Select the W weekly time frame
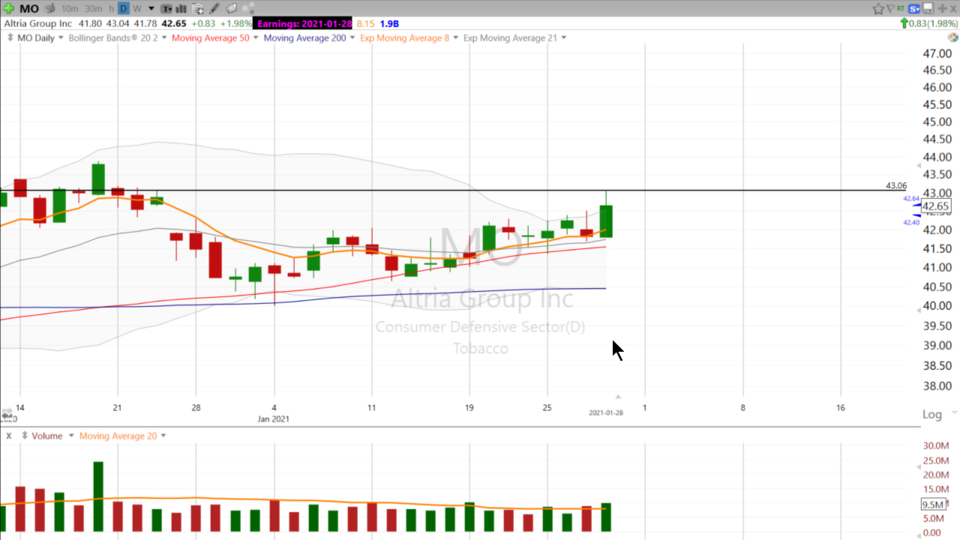Image resolution: width=960 pixels, height=540 pixels. (137, 9)
